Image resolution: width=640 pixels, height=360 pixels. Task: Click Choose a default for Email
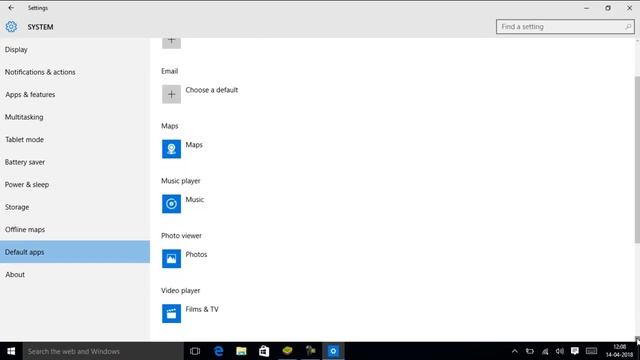(x=211, y=90)
